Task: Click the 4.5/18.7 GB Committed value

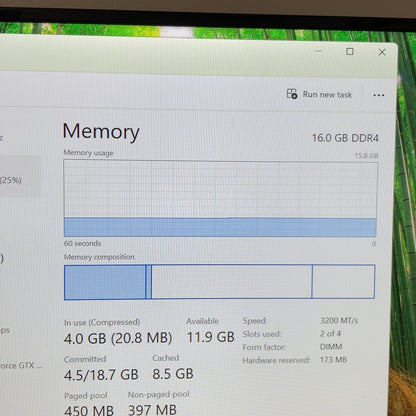Action: point(101,375)
